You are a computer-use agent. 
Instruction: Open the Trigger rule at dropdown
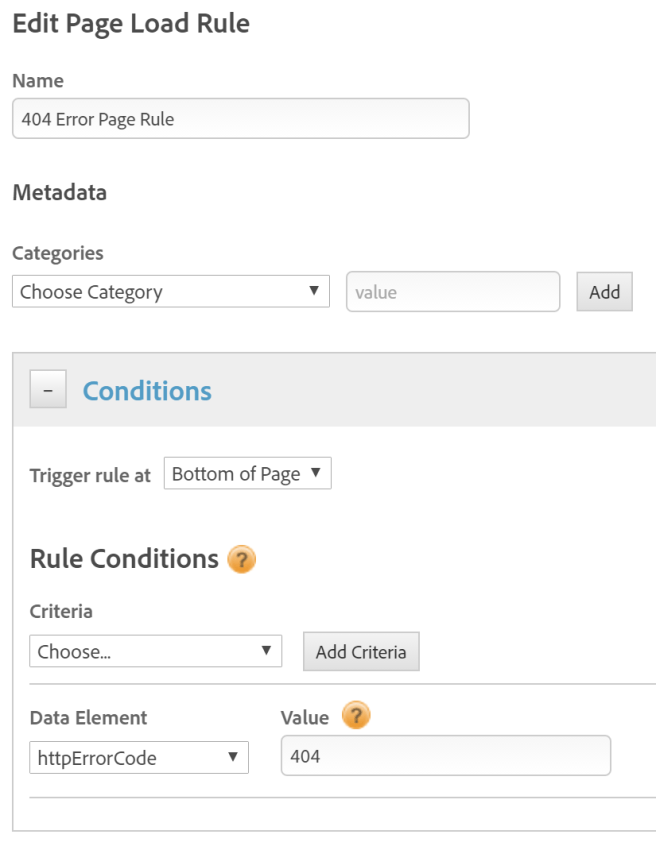click(247, 474)
